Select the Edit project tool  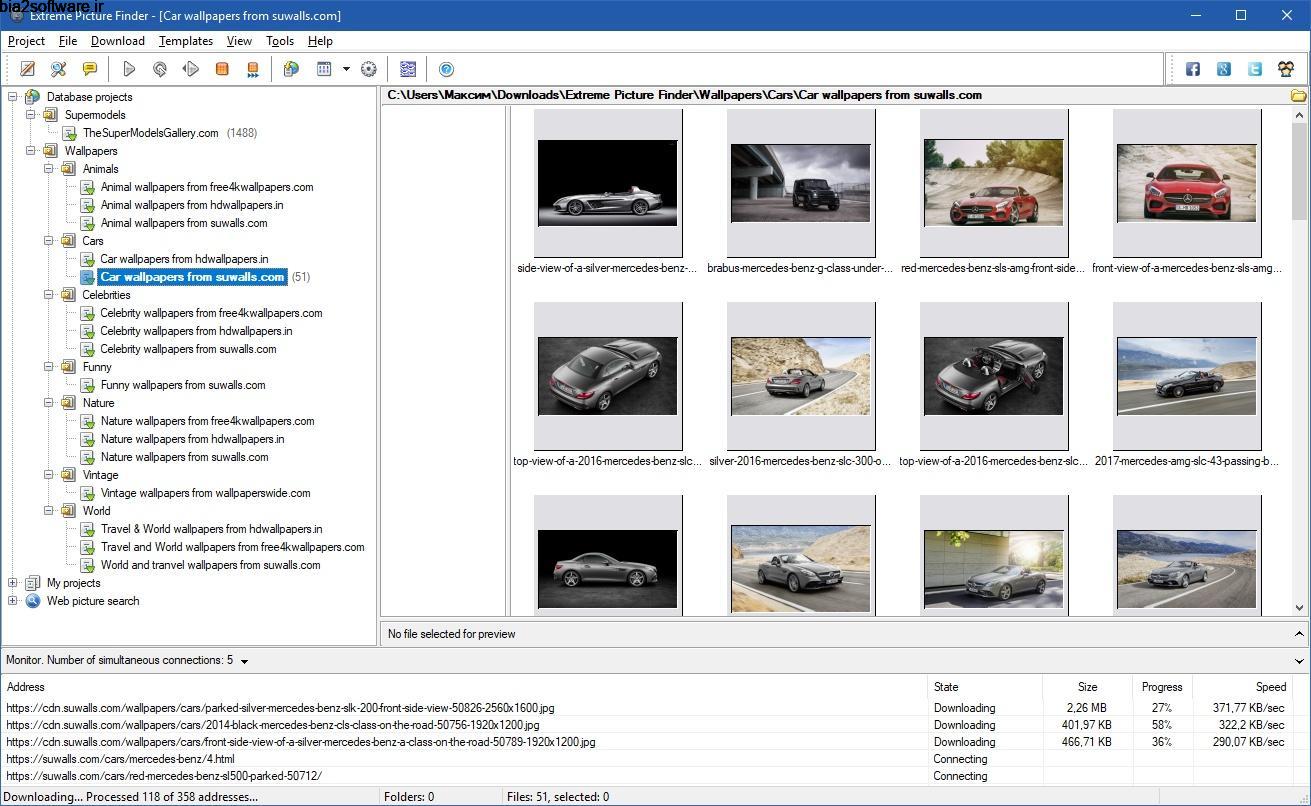click(27, 68)
